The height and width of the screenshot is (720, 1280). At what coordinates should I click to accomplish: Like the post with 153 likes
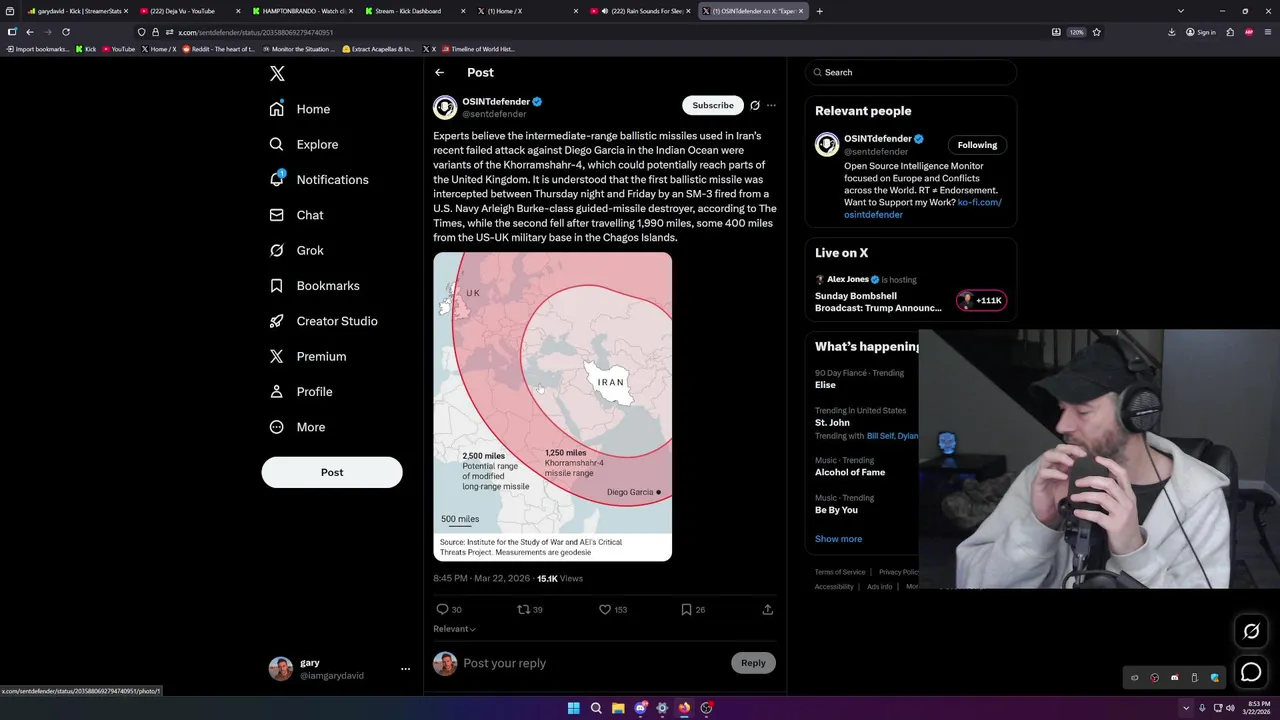pos(605,609)
